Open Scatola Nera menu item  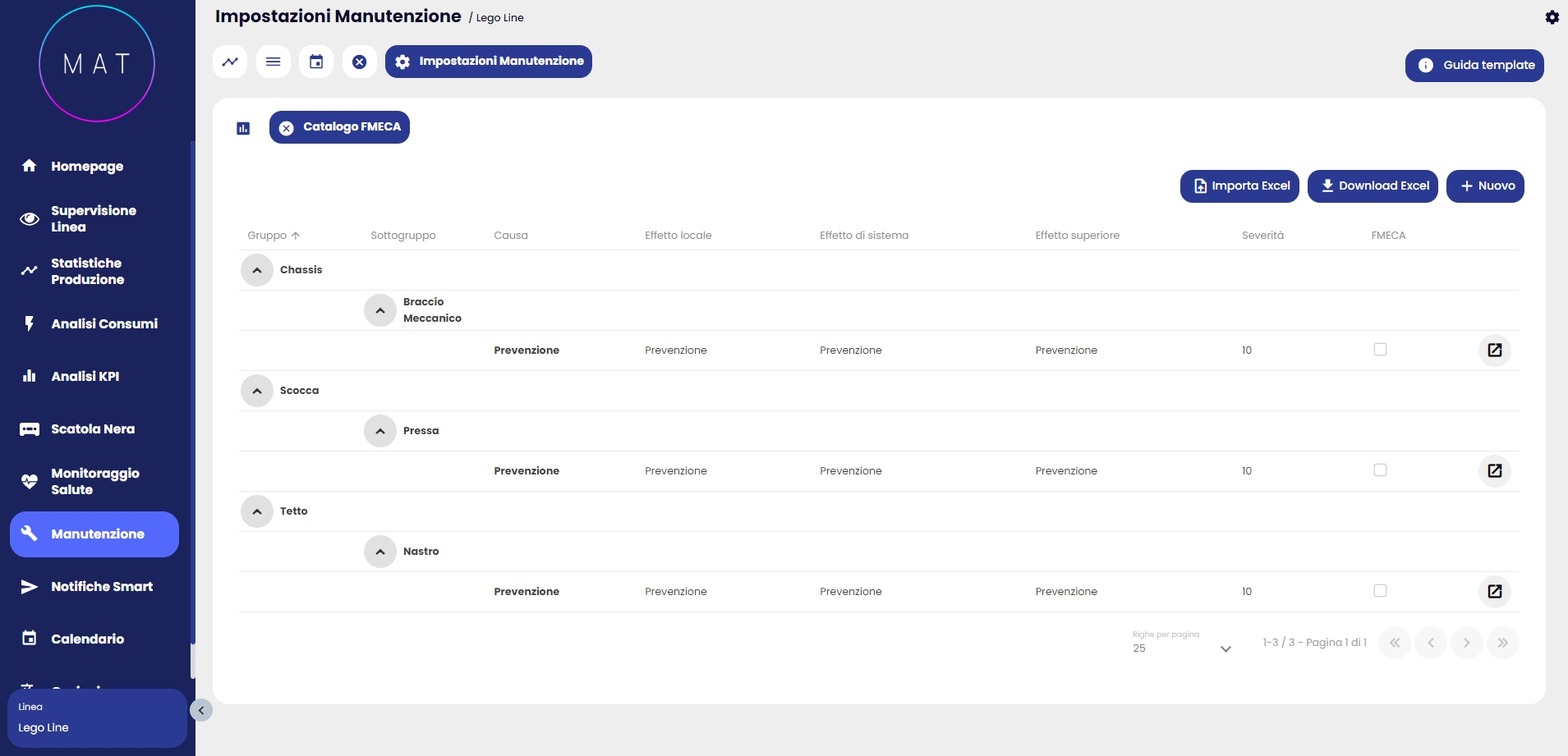click(92, 429)
